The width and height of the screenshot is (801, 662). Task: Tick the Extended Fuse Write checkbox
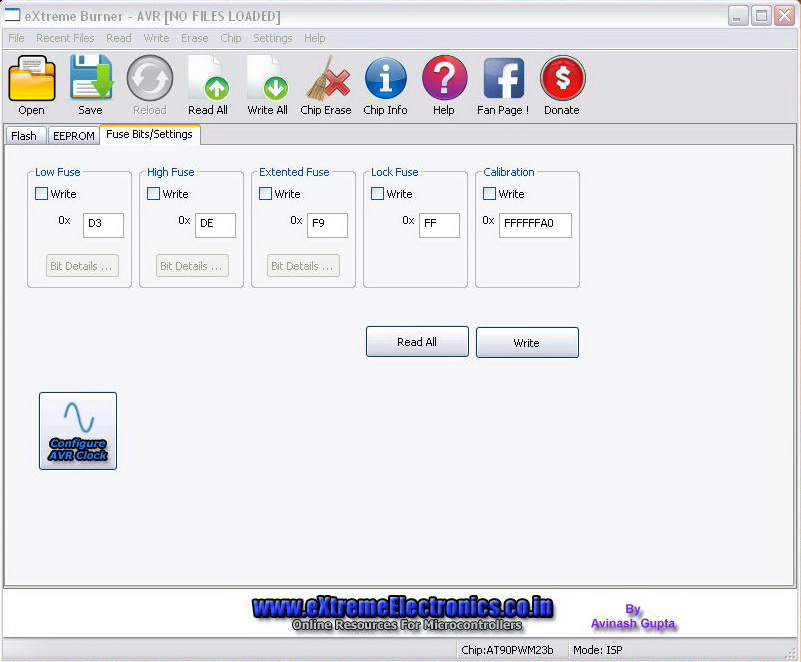point(265,194)
